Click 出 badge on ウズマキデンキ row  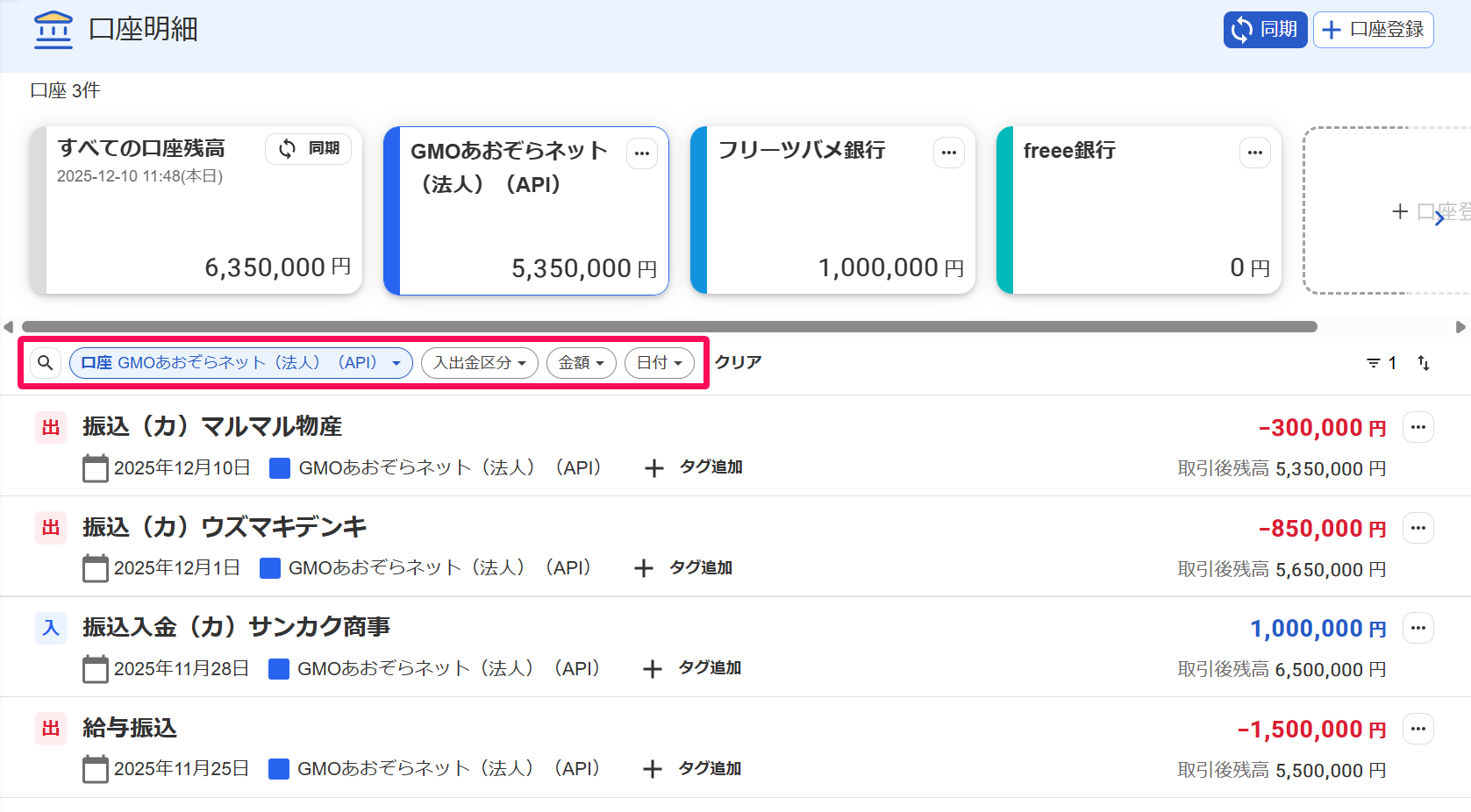coord(51,528)
